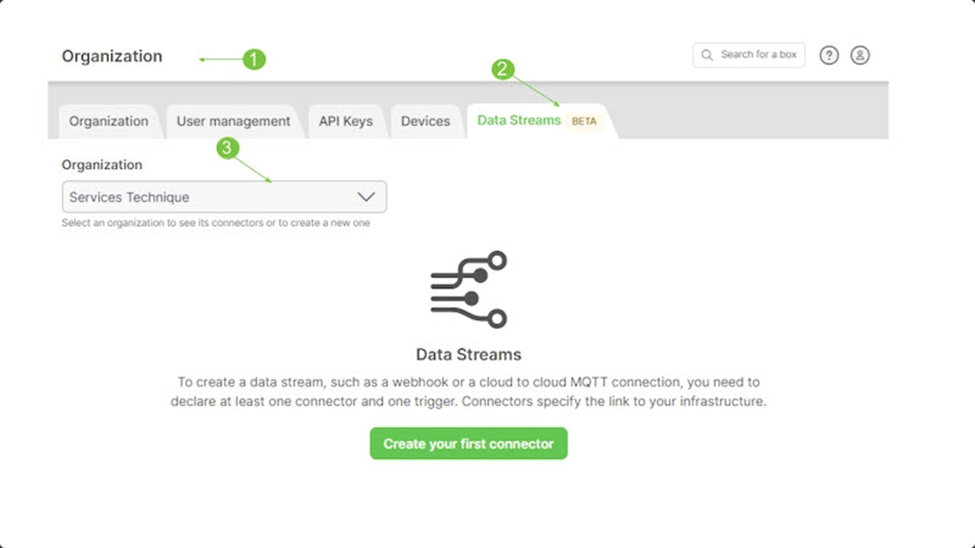The image size is (975, 548).
Task: Click the organization selector helper text
Action: tap(215, 223)
